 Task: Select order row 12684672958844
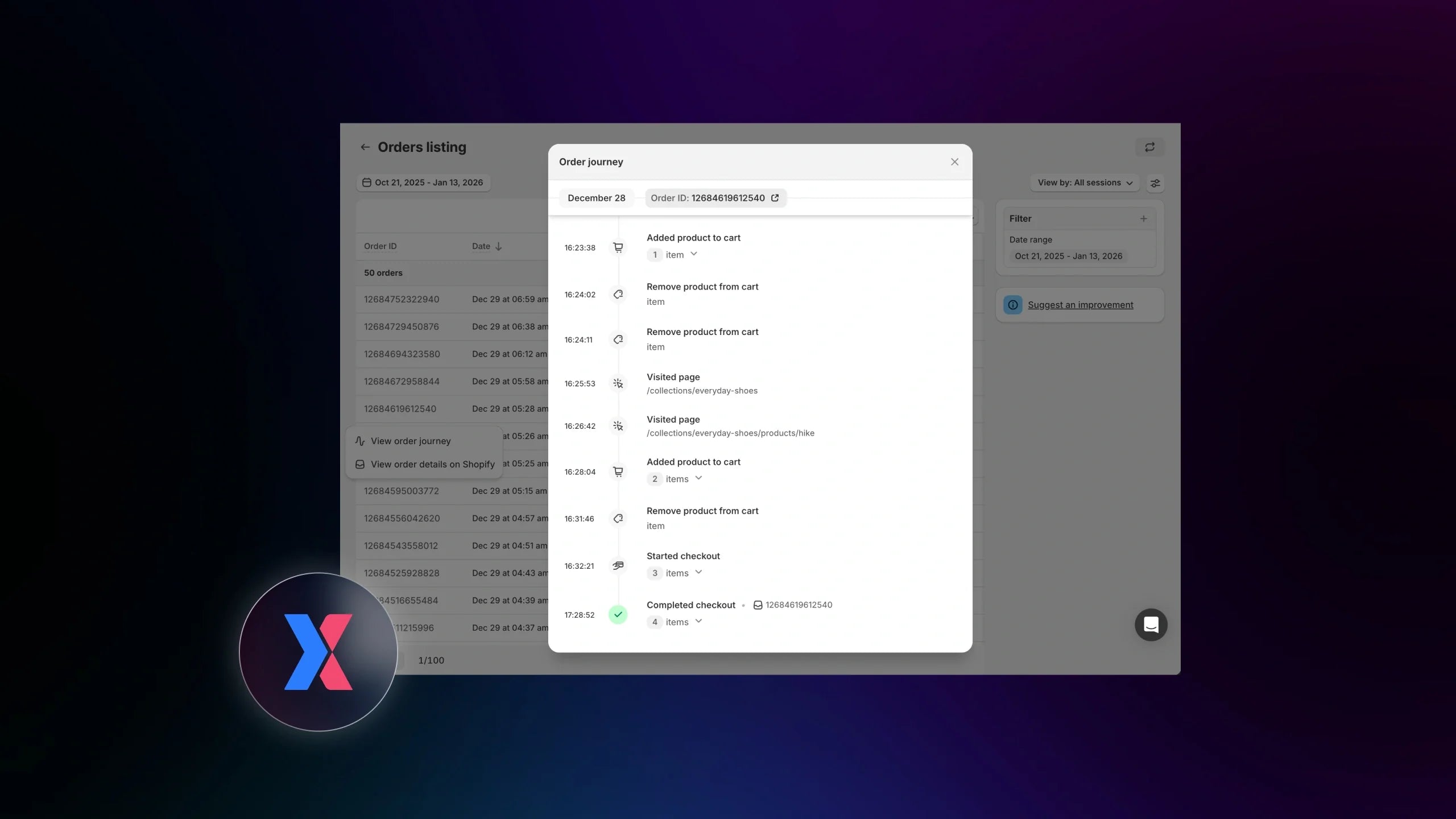[x=453, y=381]
